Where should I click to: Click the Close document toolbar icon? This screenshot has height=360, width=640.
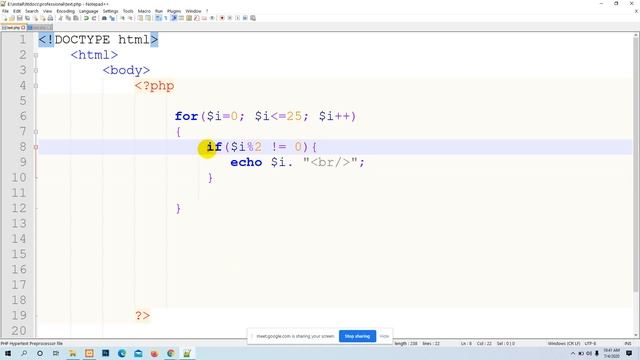pos(36,18)
